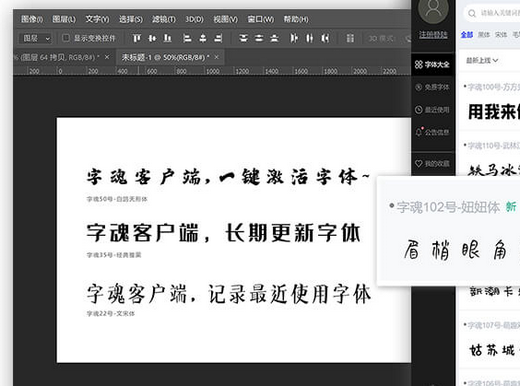Click the user avatar in font client
Image resolution: width=520 pixels, height=386 pixels.
[433, 10]
